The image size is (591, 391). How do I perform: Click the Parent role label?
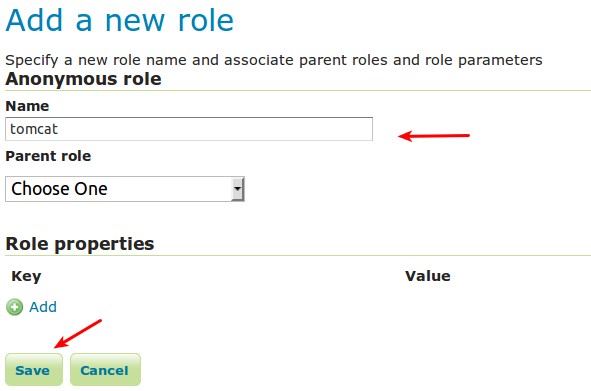pyautogui.click(x=48, y=156)
